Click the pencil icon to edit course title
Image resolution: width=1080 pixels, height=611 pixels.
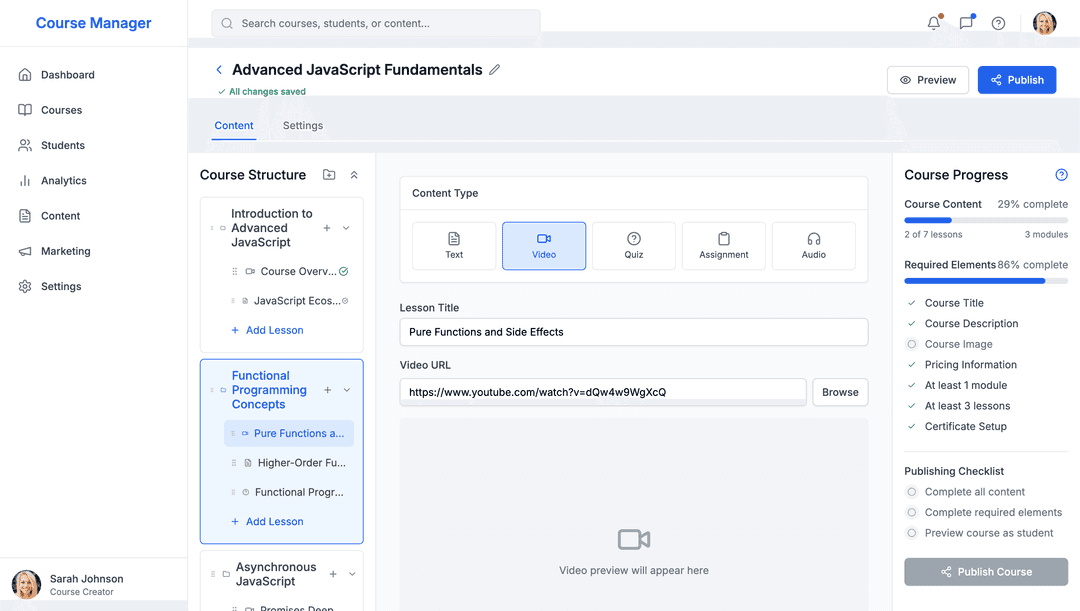coord(495,70)
